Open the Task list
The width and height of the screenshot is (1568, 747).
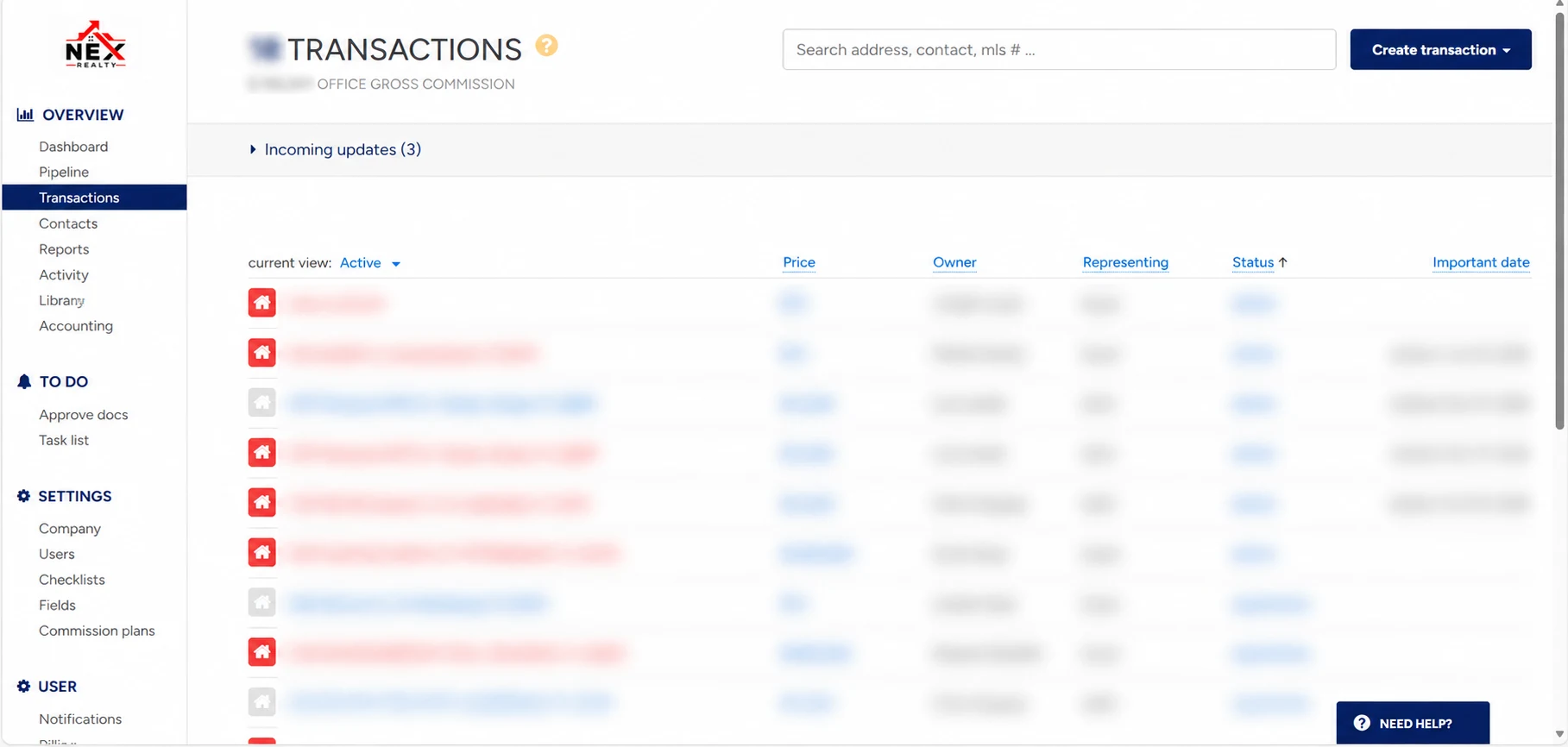[64, 440]
